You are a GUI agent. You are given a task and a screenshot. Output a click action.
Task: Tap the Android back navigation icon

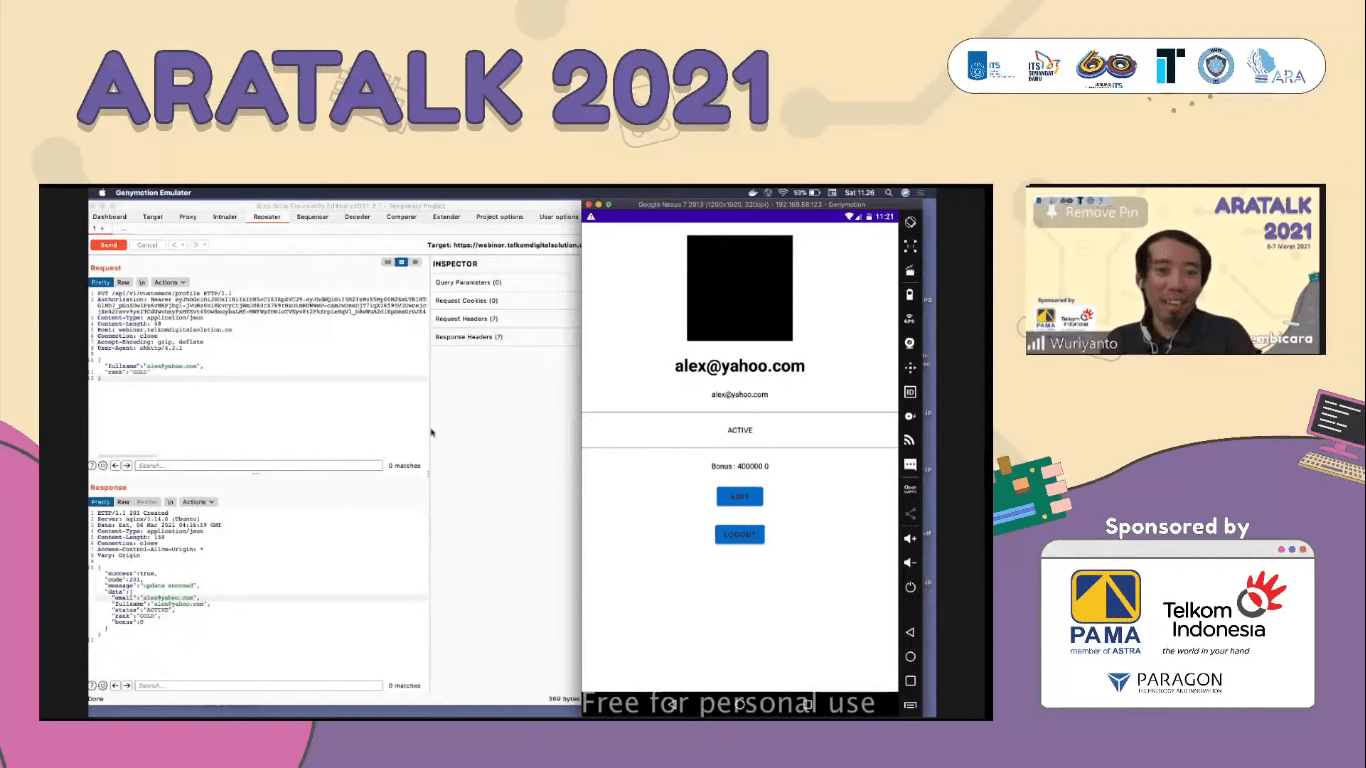910,633
